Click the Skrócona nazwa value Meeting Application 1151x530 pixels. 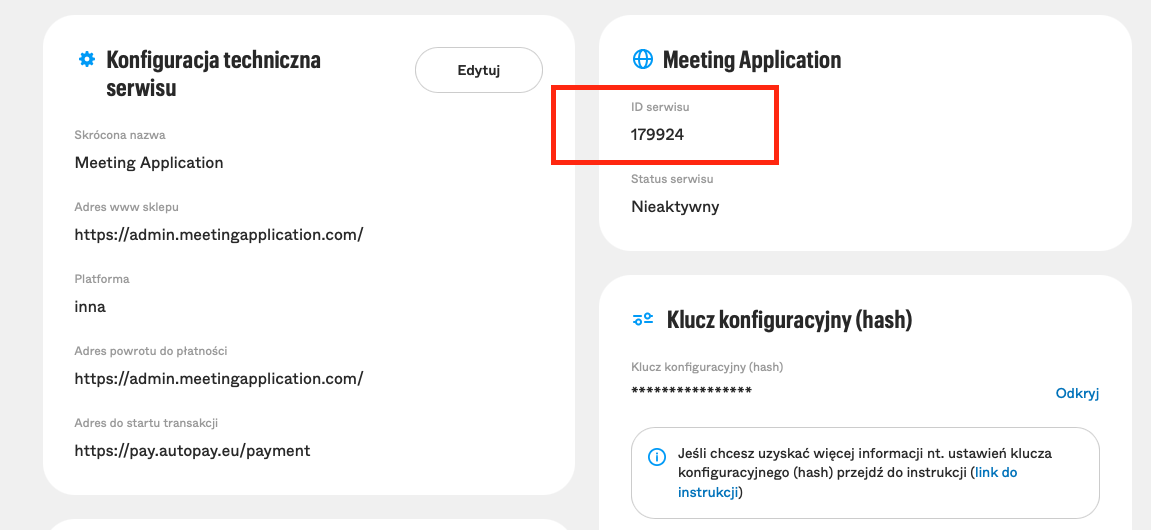[149, 162]
